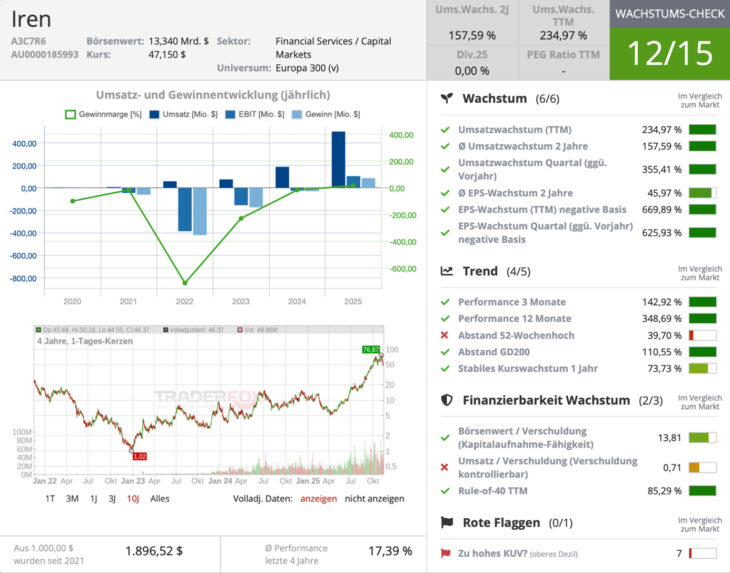Click the shield icon beside Finanzierbarkeit Wachstum
This screenshot has width=730, height=573.
448,400
